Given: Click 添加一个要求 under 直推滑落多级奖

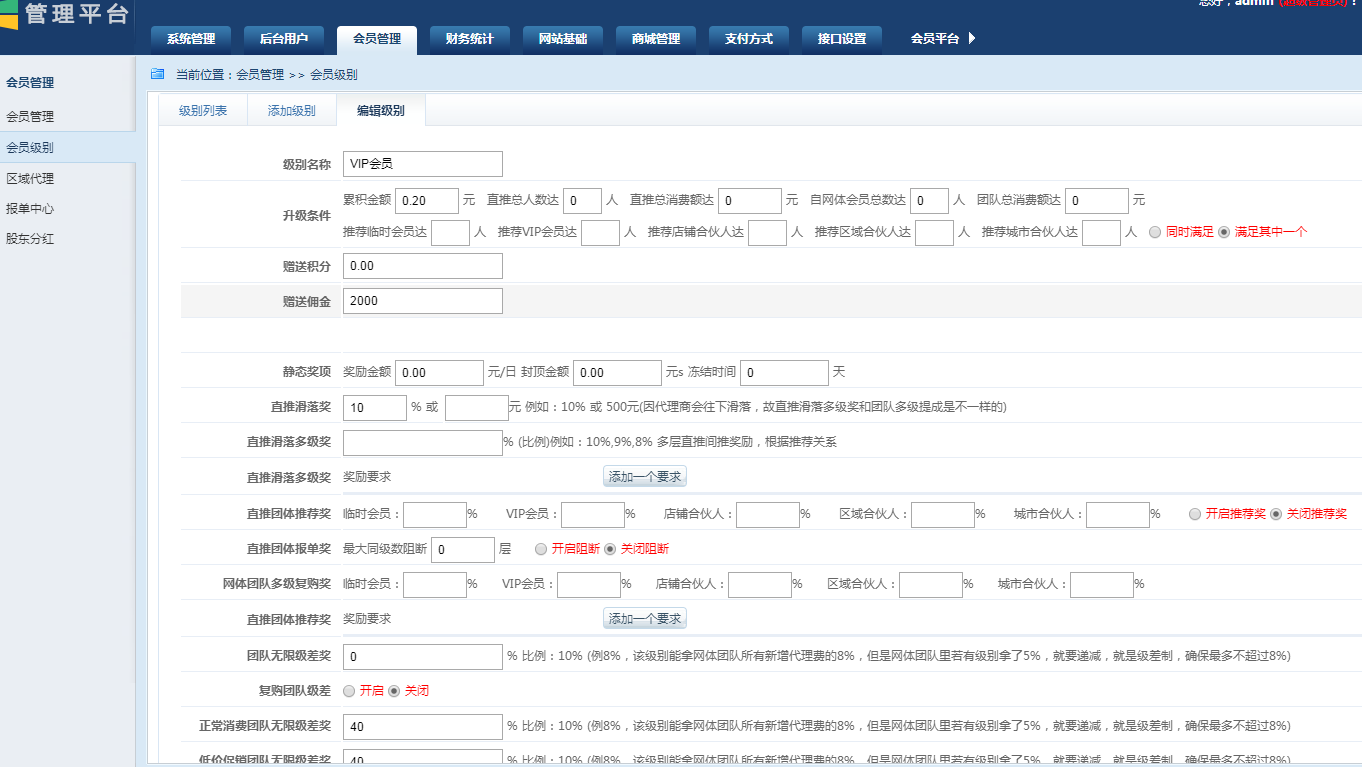Looking at the screenshot, I should [x=645, y=477].
